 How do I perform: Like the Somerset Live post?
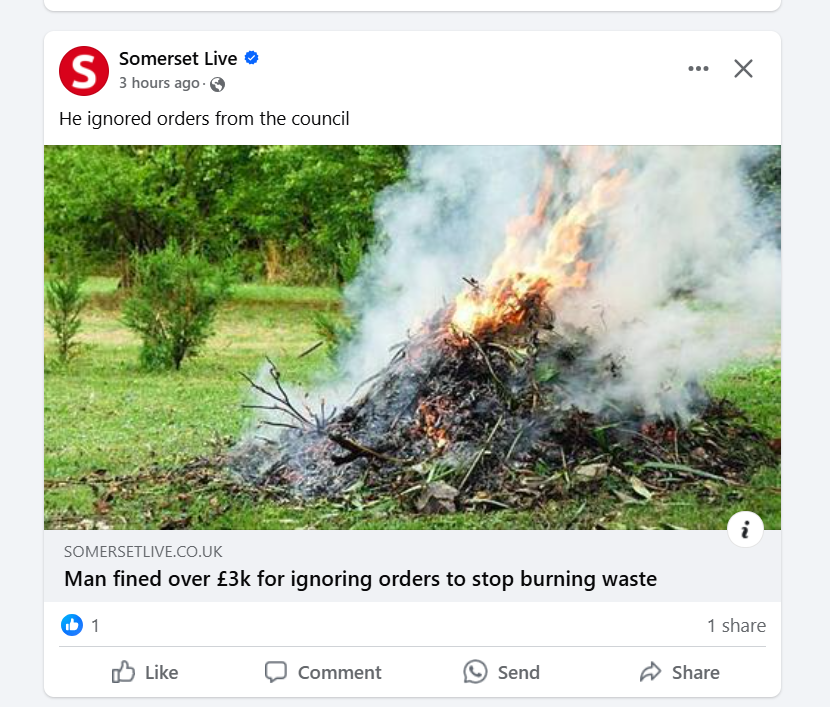point(146,672)
